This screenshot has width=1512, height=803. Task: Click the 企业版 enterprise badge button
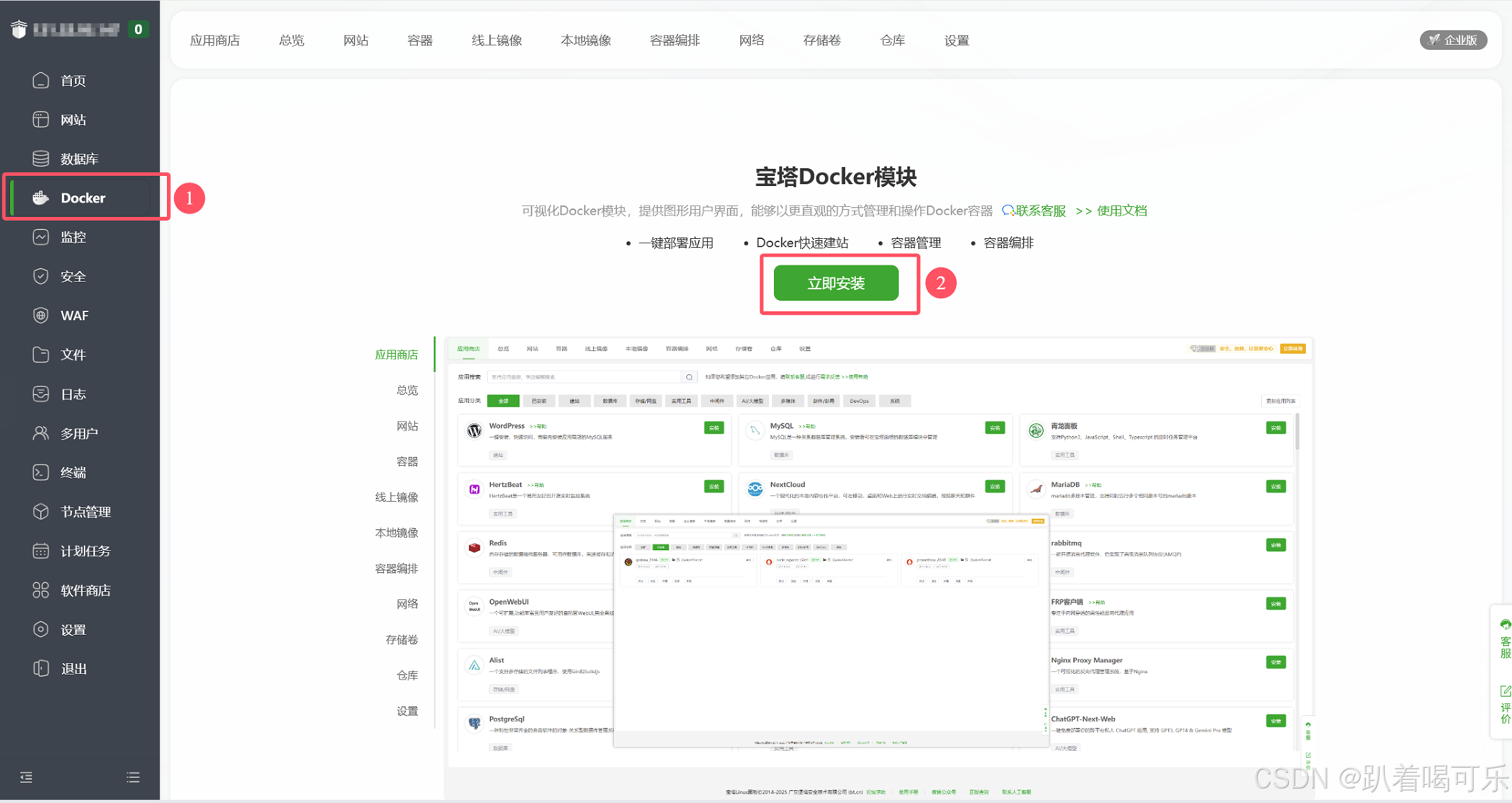tap(1453, 40)
